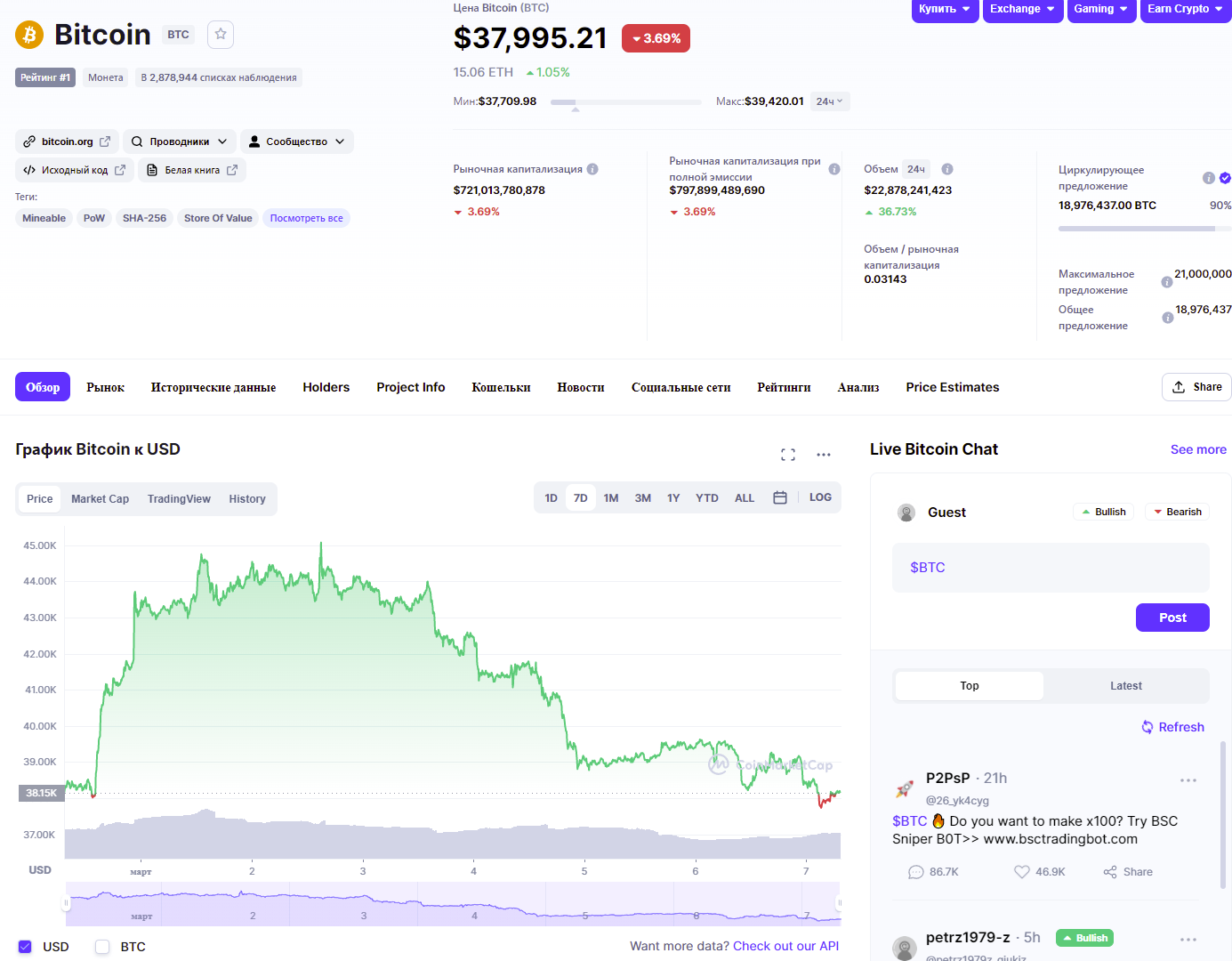
Task: Open bitcoin.org website link
Action: [68, 141]
